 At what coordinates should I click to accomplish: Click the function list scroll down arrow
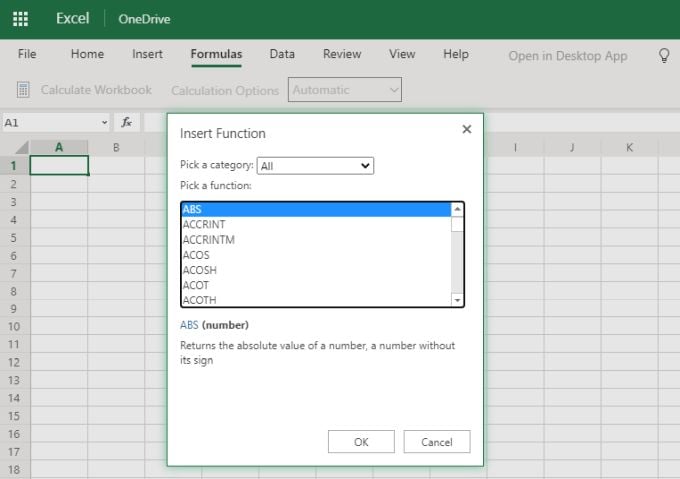[x=457, y=299]
